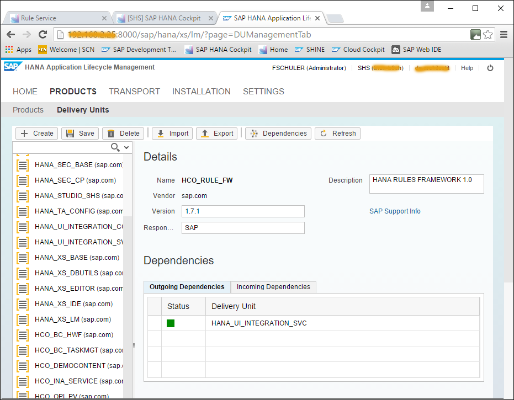Click the SAP logo
This screenshot has height=400, width=514.
click(13, 67)
